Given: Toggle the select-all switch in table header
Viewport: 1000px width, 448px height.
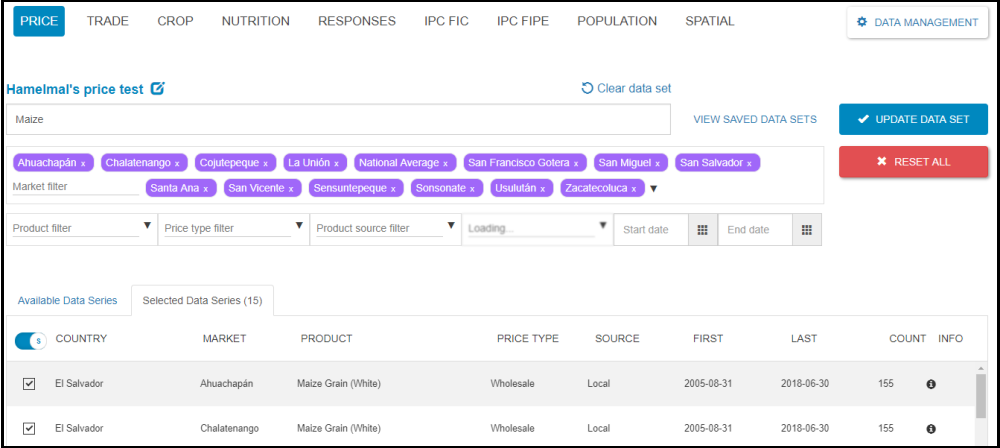Looking at the screenshot, I should pos(30,341).
